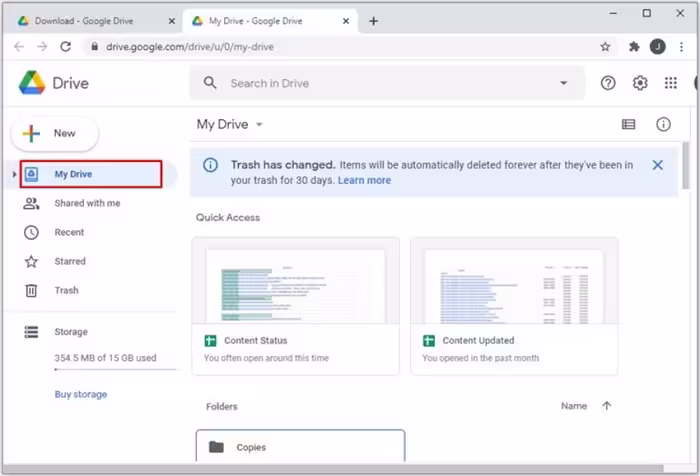Go back in browser
Screen dimensions: 700x476
(19, 46)
